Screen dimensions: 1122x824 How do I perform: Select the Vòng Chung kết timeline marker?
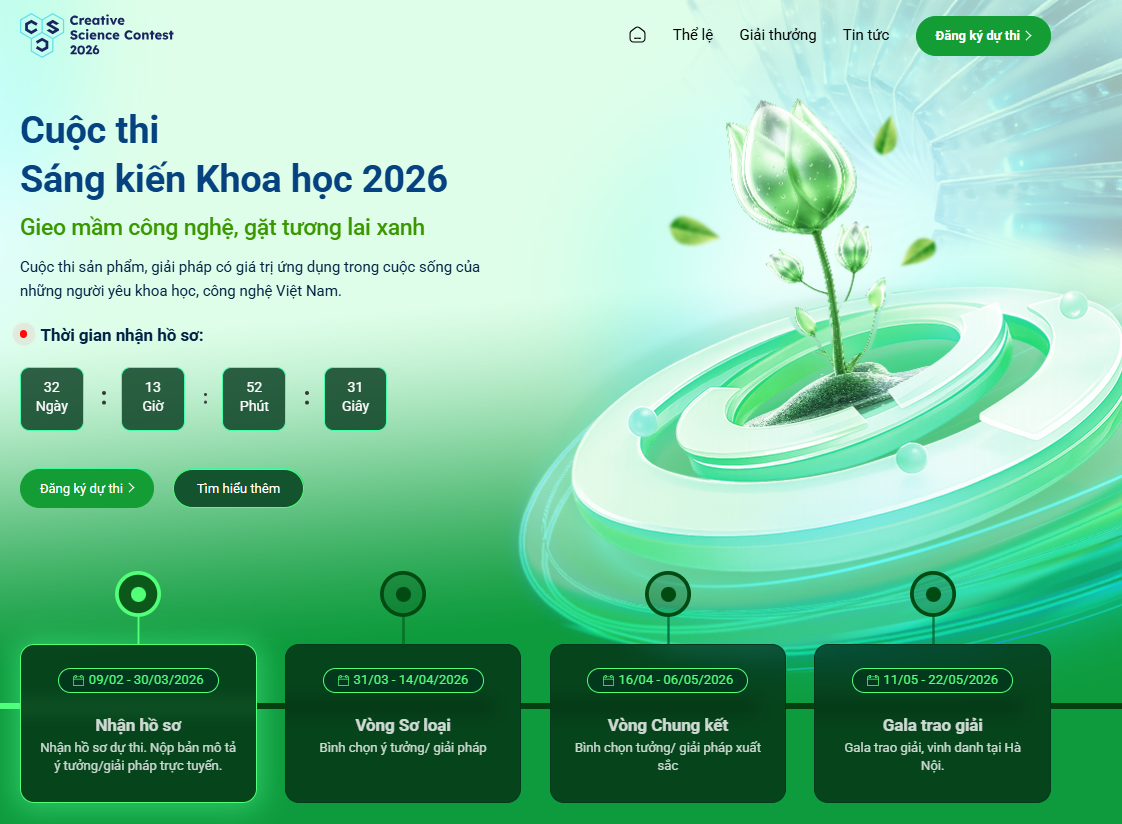pyautogui.click(x=668, y=594)
